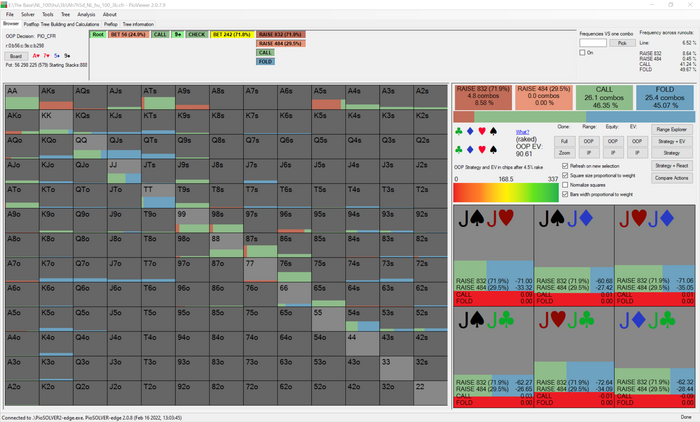Click the 'Strategy + React' button
The height and width of the screenshot is (422, 700).
671,165
